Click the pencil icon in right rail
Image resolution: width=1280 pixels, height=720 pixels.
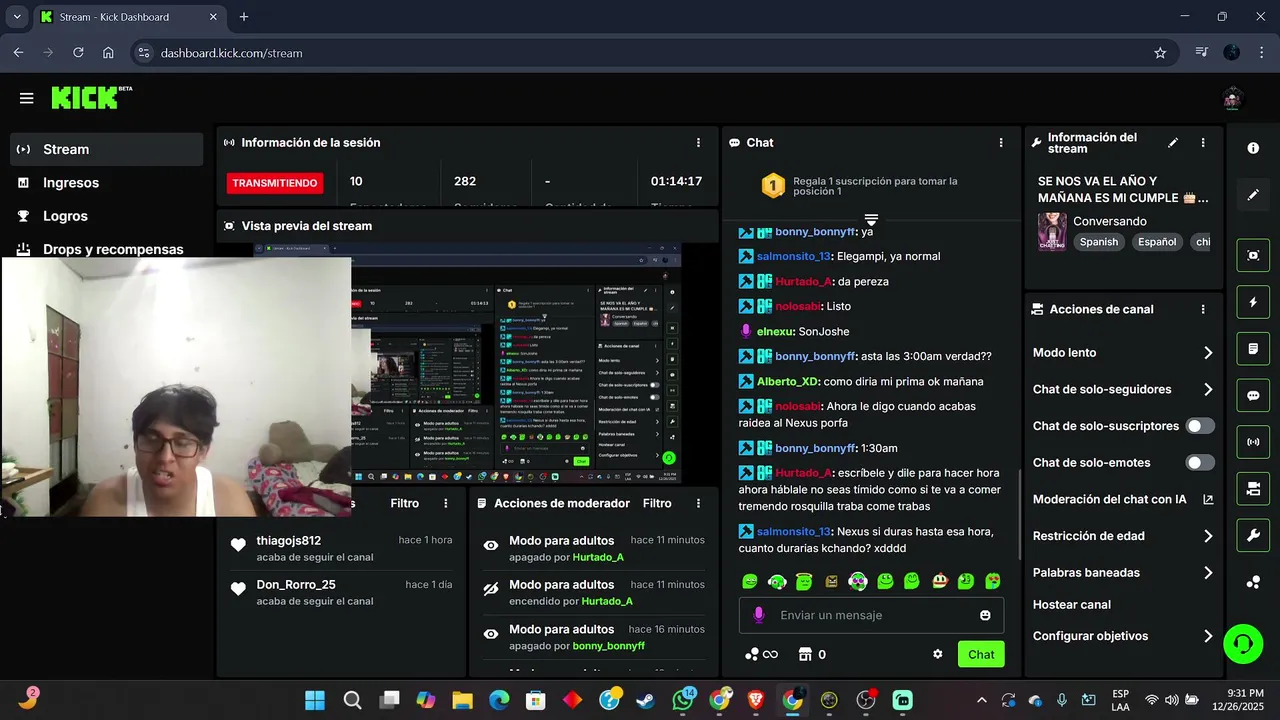click(1253, 195)
